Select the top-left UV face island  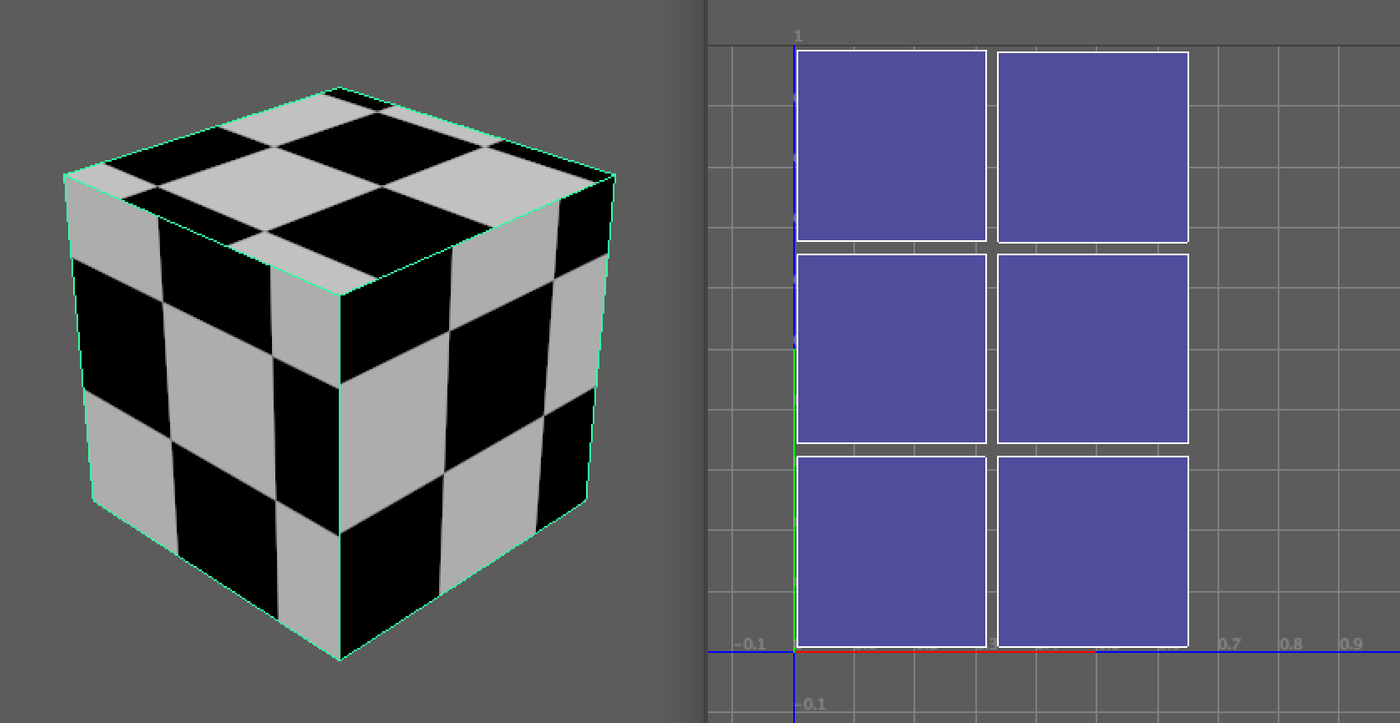tap(890, 145)
